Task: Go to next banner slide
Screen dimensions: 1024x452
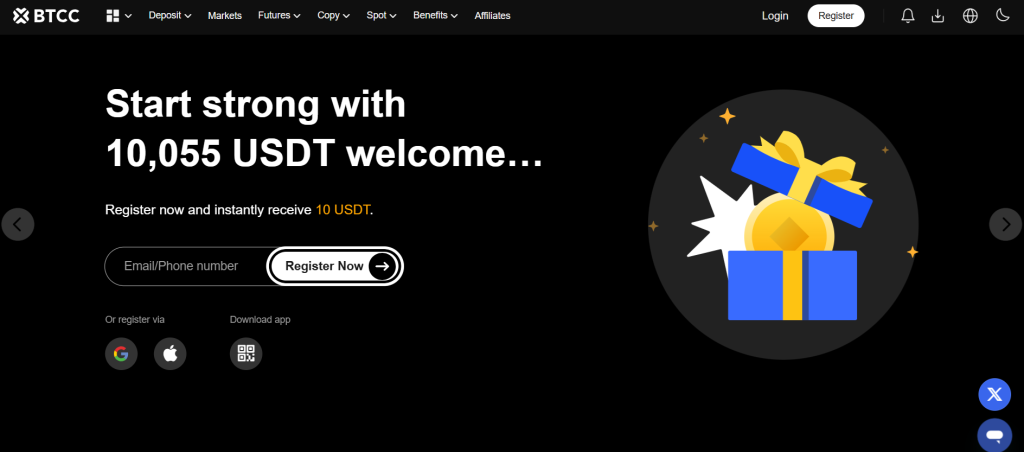Action: (x=1006, y=225)
